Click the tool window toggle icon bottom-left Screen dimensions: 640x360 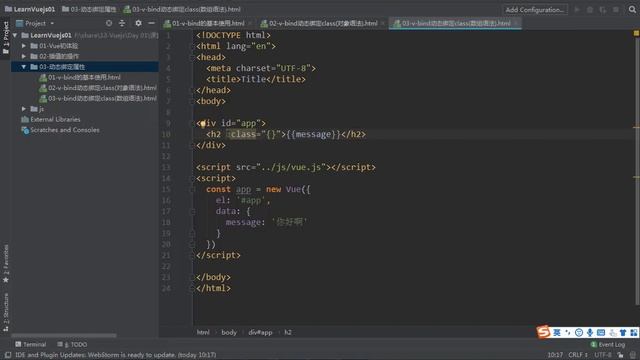7,355
